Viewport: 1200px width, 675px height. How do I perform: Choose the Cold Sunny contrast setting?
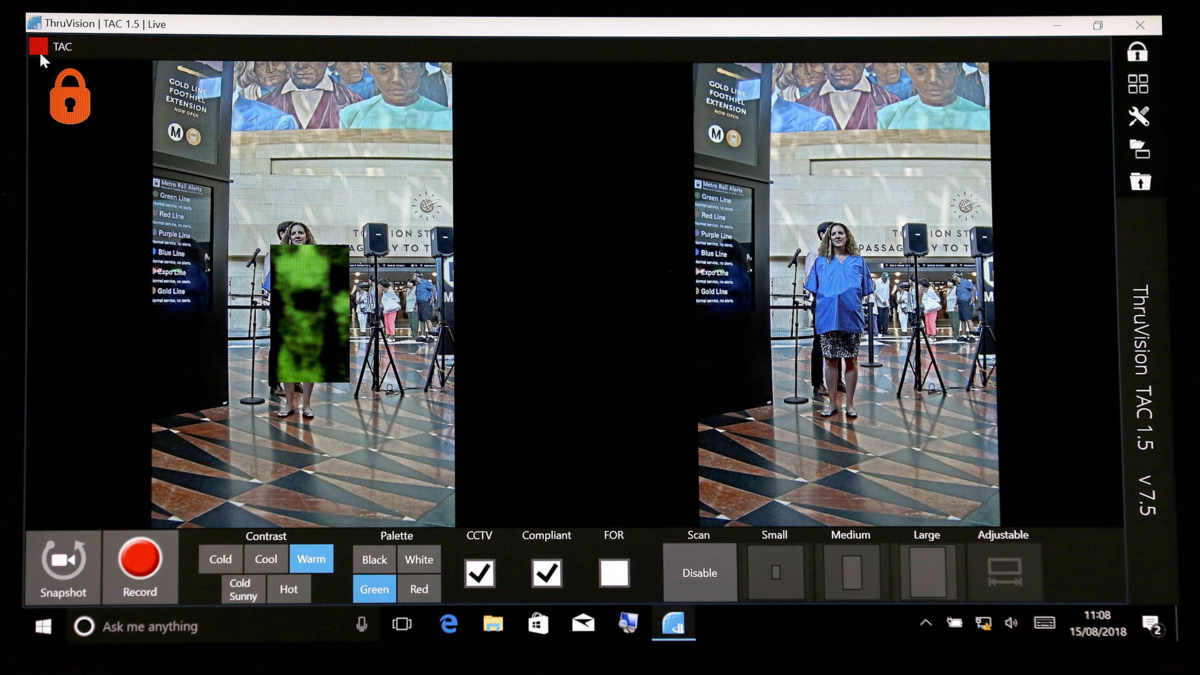241,589
